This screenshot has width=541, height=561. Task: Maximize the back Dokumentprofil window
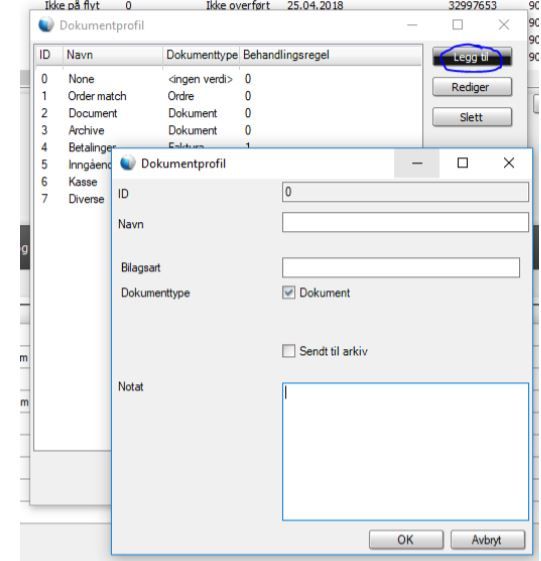pyautogui.click(x=458, y=25)
